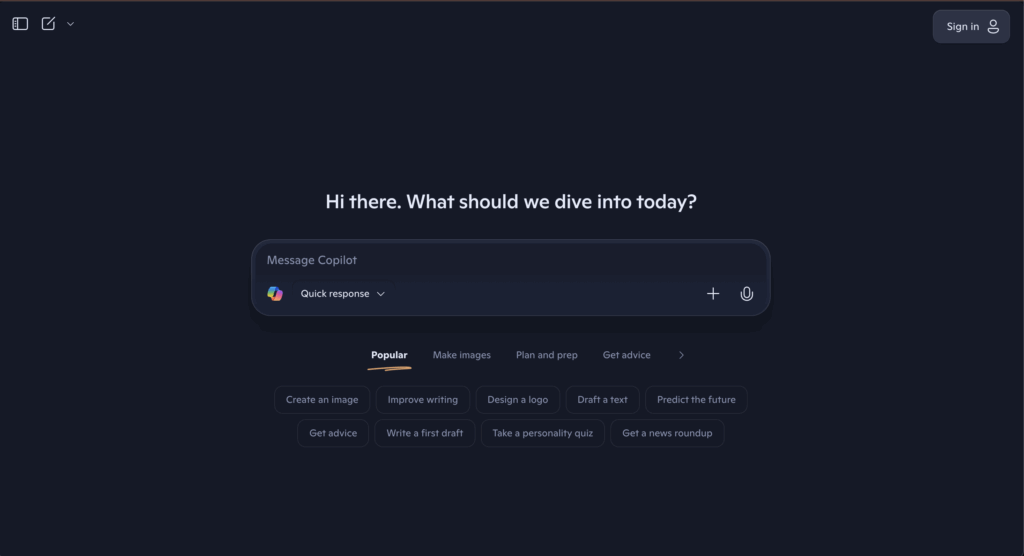Toggle the sidebar panel icon

coord(20,24)
